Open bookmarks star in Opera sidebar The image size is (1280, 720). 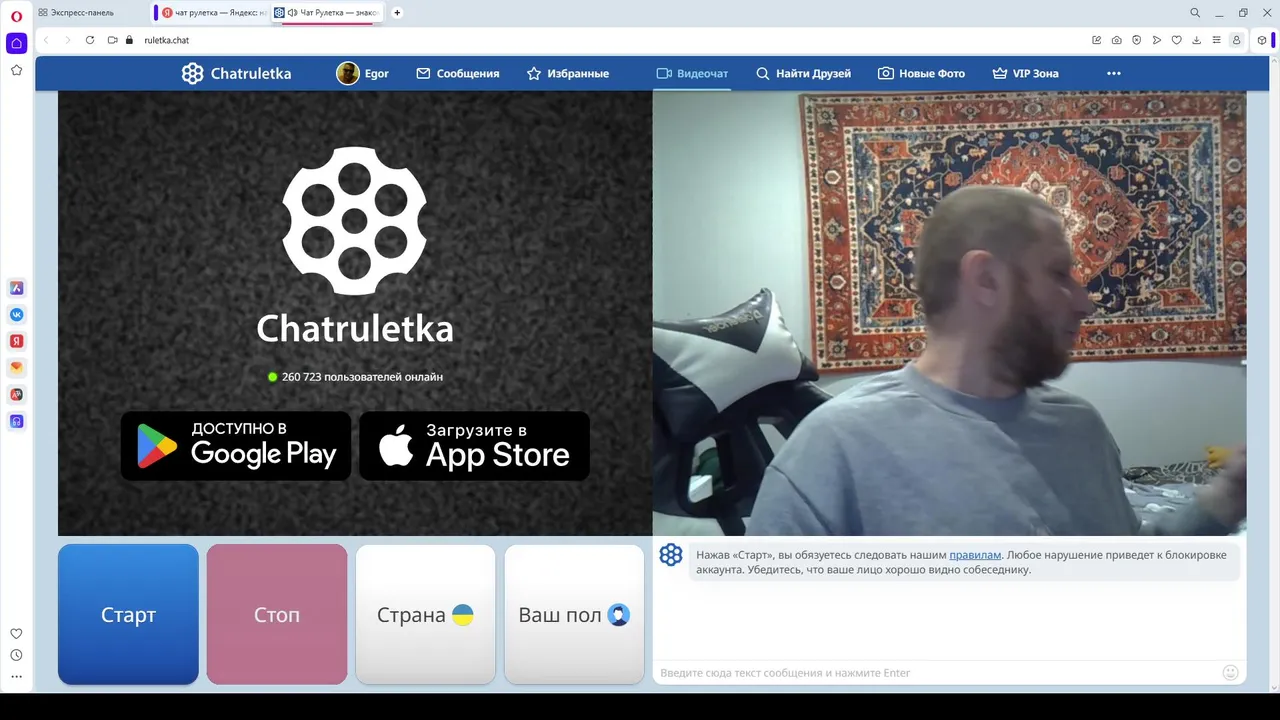click(x=16, y=70)
